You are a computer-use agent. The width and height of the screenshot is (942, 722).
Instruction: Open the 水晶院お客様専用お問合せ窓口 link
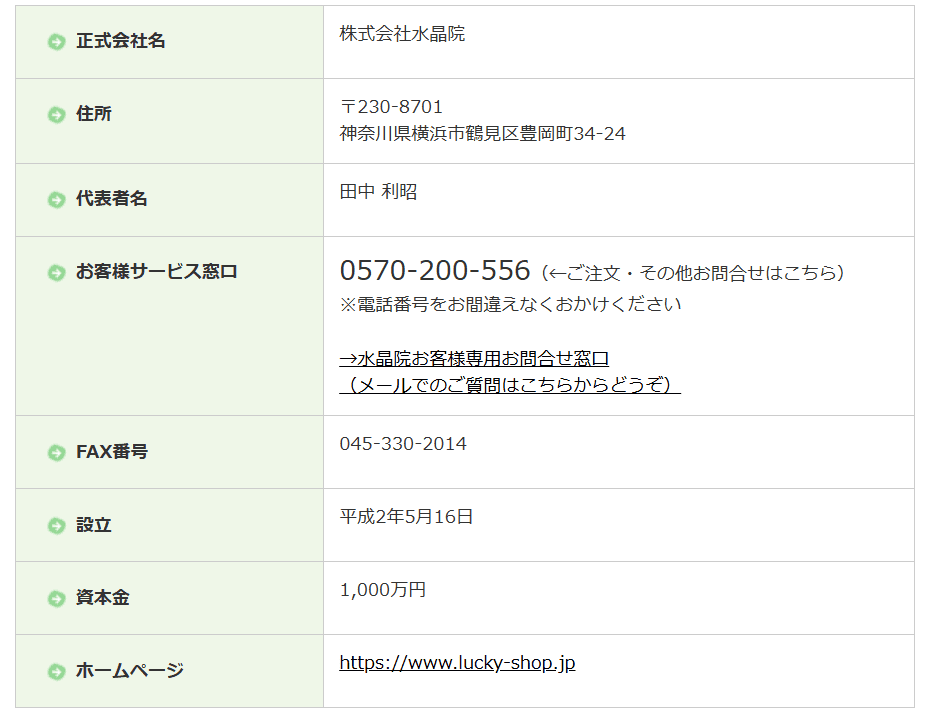(474, 359)
